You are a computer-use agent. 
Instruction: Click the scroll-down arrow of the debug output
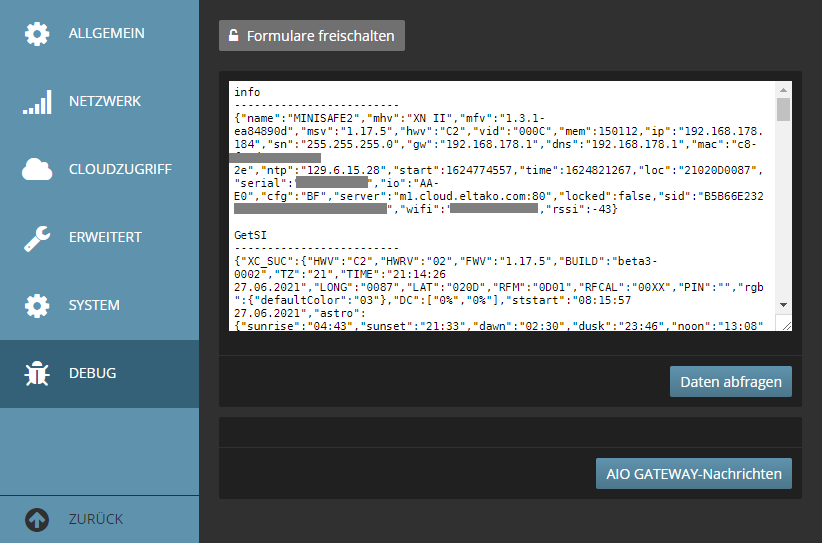pos(783,306)
